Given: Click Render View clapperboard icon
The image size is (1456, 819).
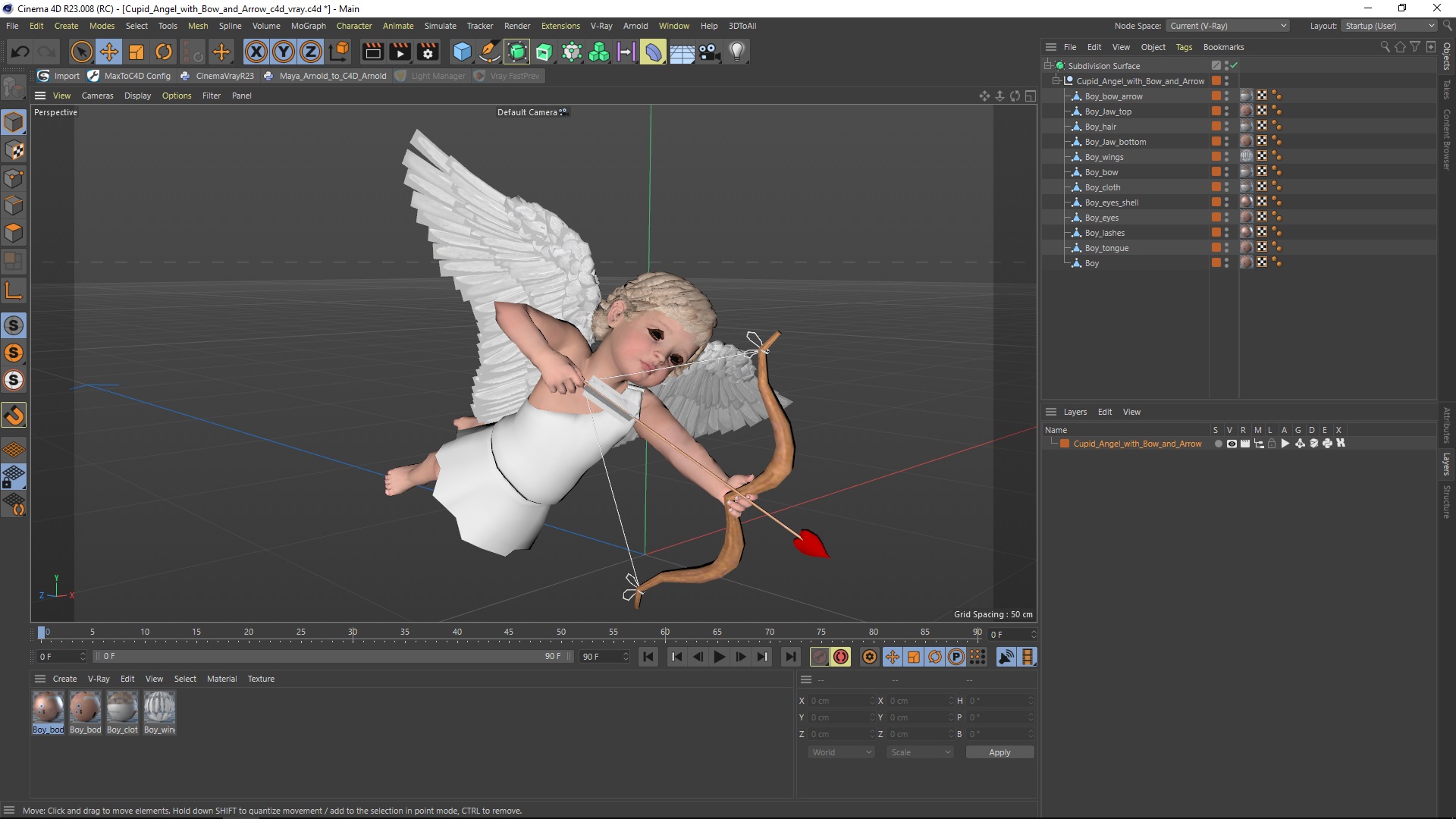Looking at the screenshot, I should click(372, 52).
